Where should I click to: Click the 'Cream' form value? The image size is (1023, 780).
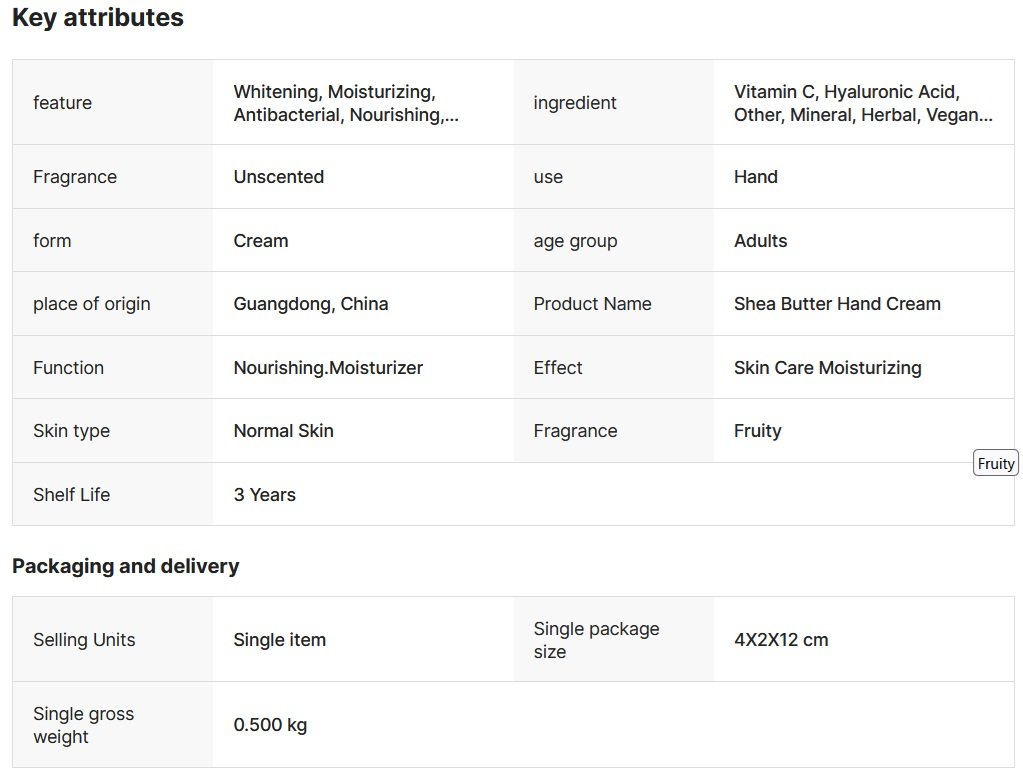261,241
